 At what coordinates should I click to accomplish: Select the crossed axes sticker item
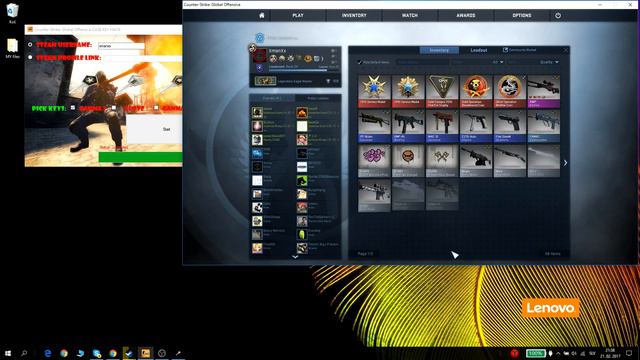[442, 160]
